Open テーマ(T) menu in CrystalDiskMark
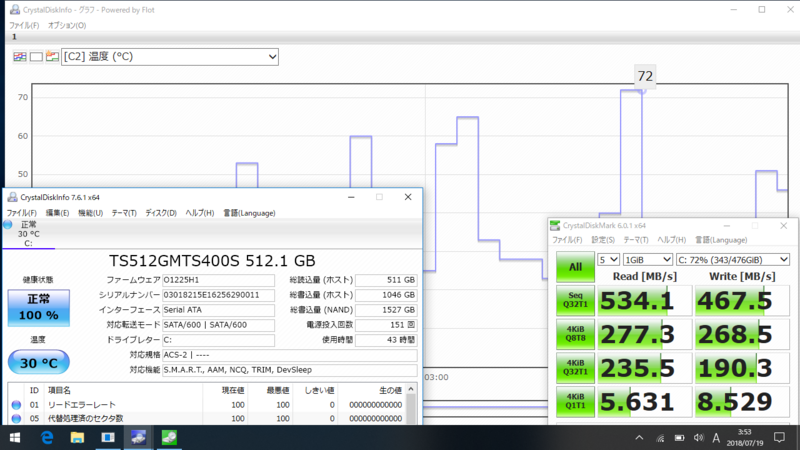Image resolution: width=800 pixels, height=450 pixels. 636,240
